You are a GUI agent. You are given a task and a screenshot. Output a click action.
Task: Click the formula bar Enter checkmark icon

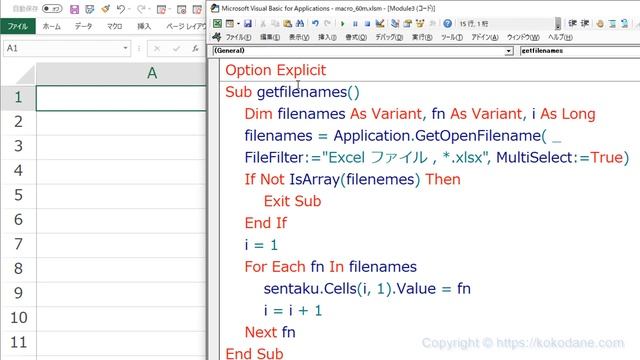[x=176, y=49]
